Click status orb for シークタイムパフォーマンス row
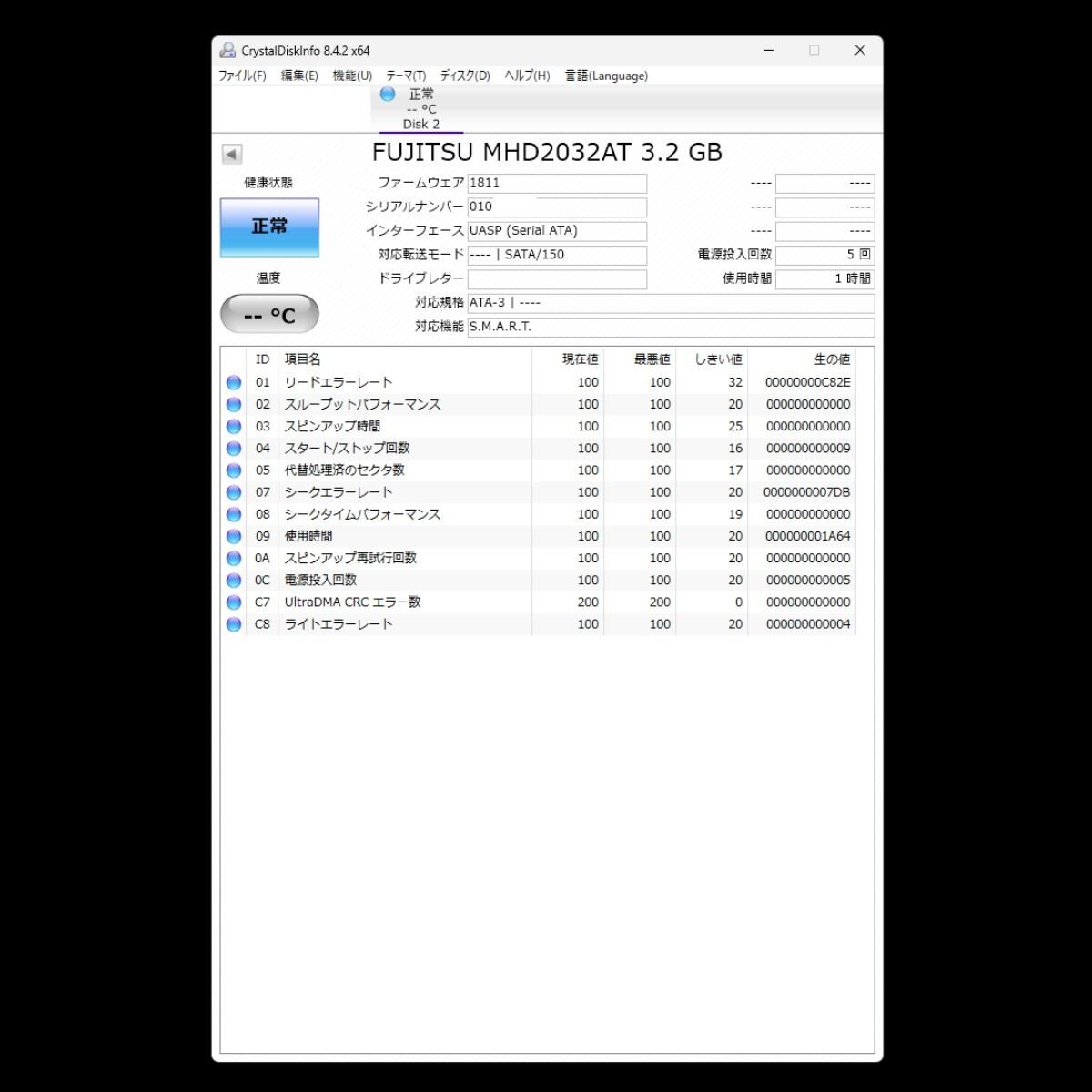 coord(234,514)
